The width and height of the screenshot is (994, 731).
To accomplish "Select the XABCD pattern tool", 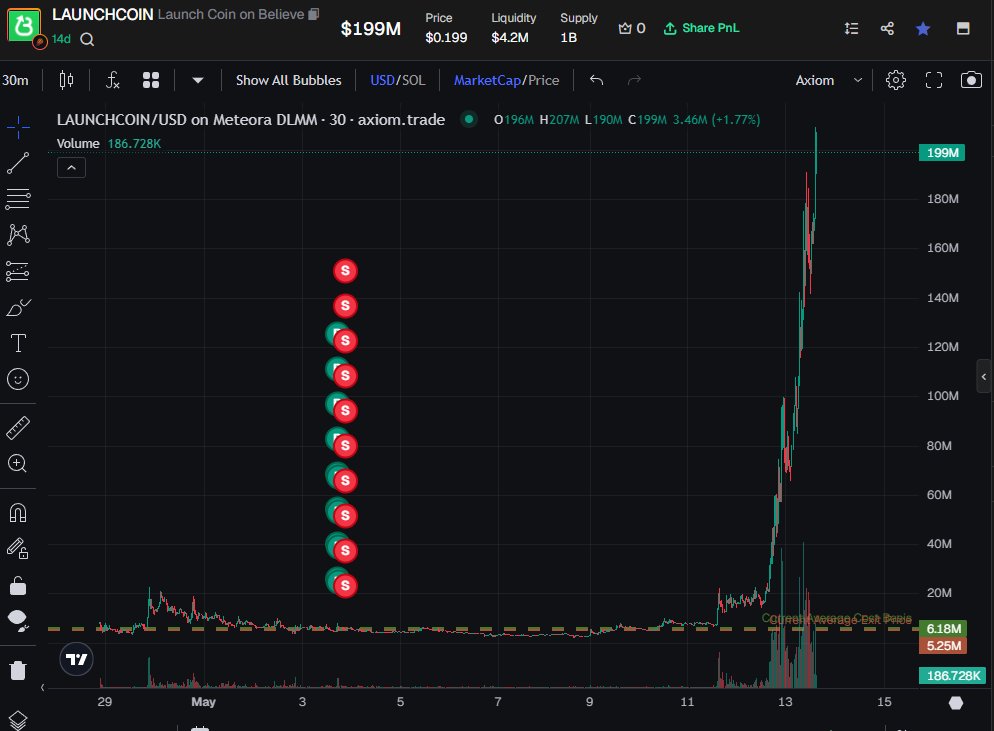I will (x=18, y=235).
